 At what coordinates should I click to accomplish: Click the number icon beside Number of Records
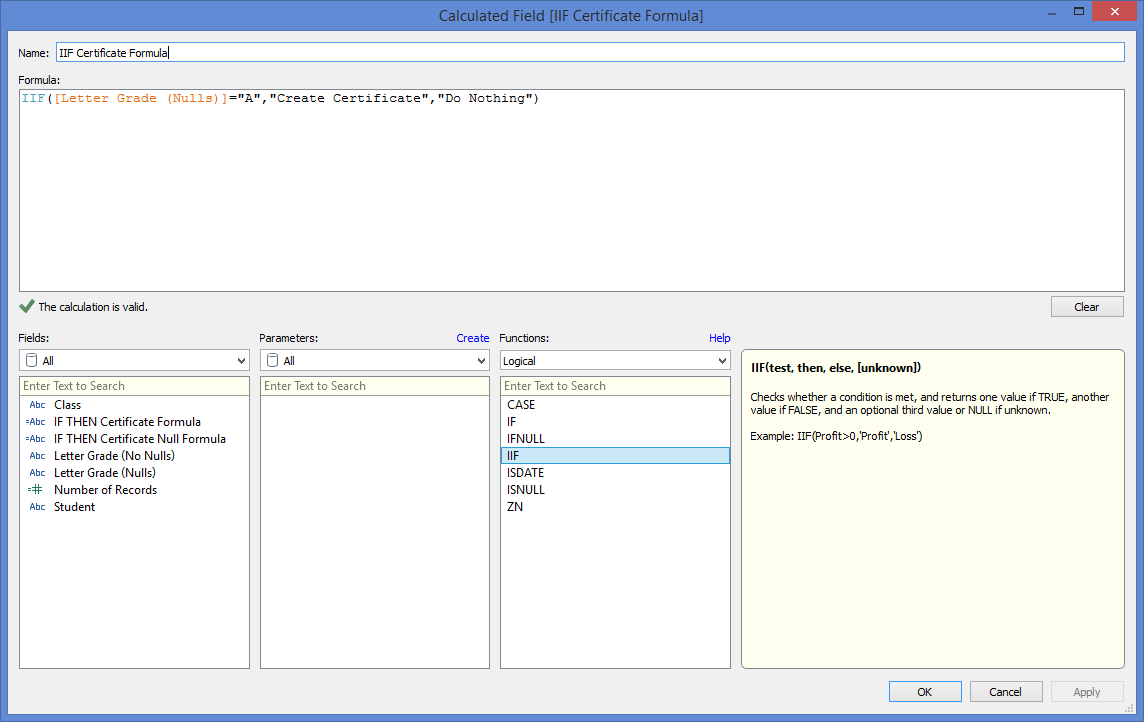tap(36, 490)
